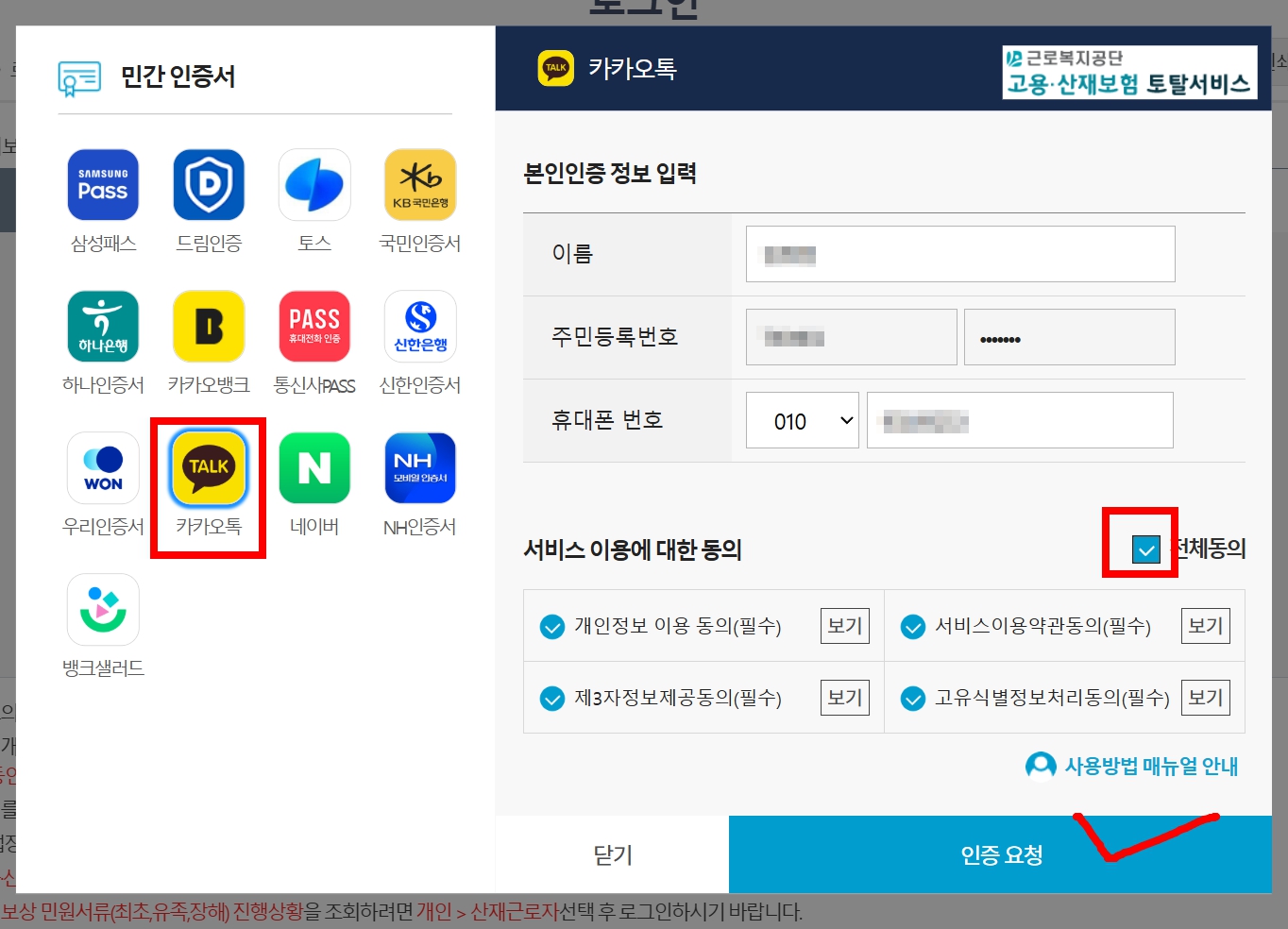Pick the 신한은행 certificate icon
The width and height of the screenshot is (1288, 929).
420,327
